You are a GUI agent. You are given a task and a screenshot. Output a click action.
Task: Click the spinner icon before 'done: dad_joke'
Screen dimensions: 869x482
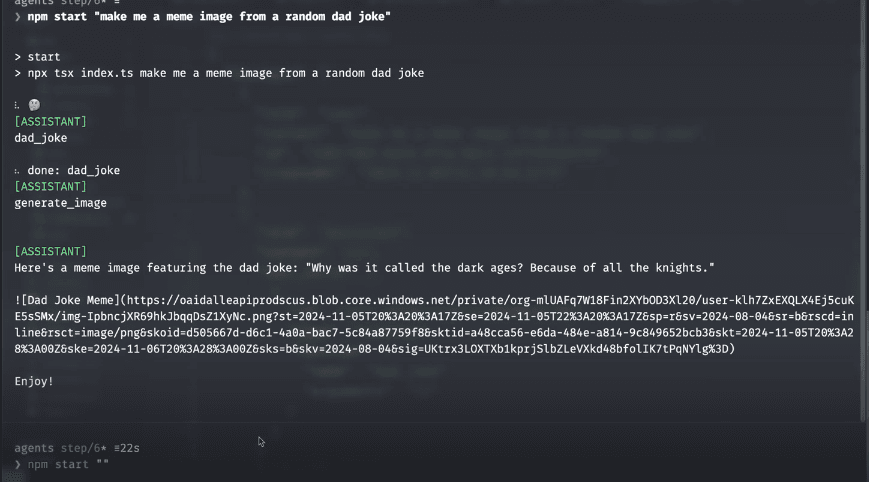point(17,171)
